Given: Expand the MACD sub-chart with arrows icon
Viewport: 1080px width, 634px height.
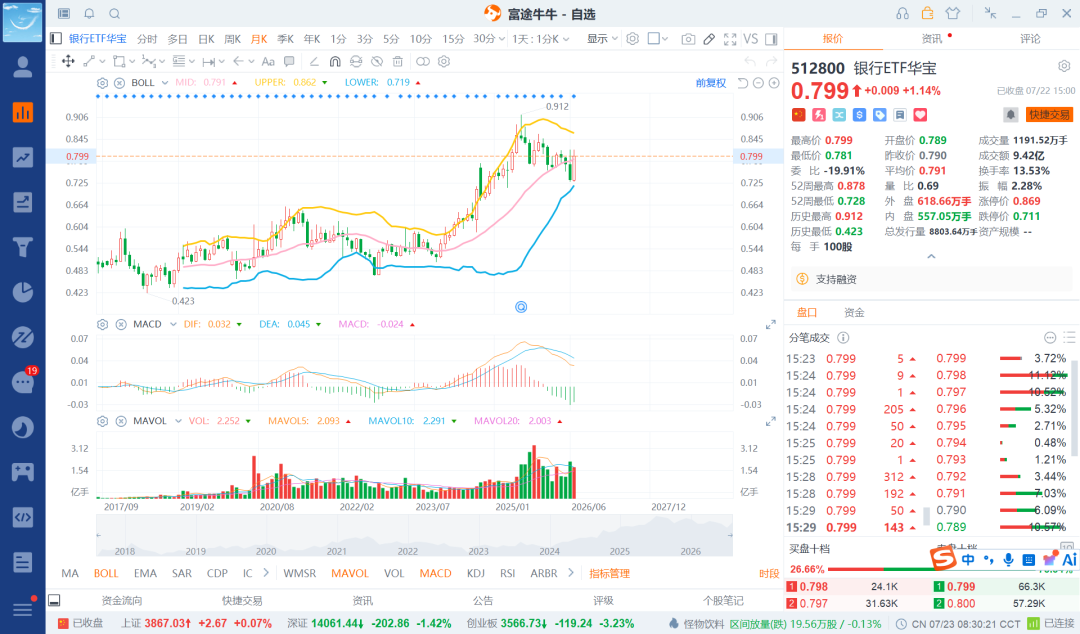Looking at the screenshot, I should (771, 325).
